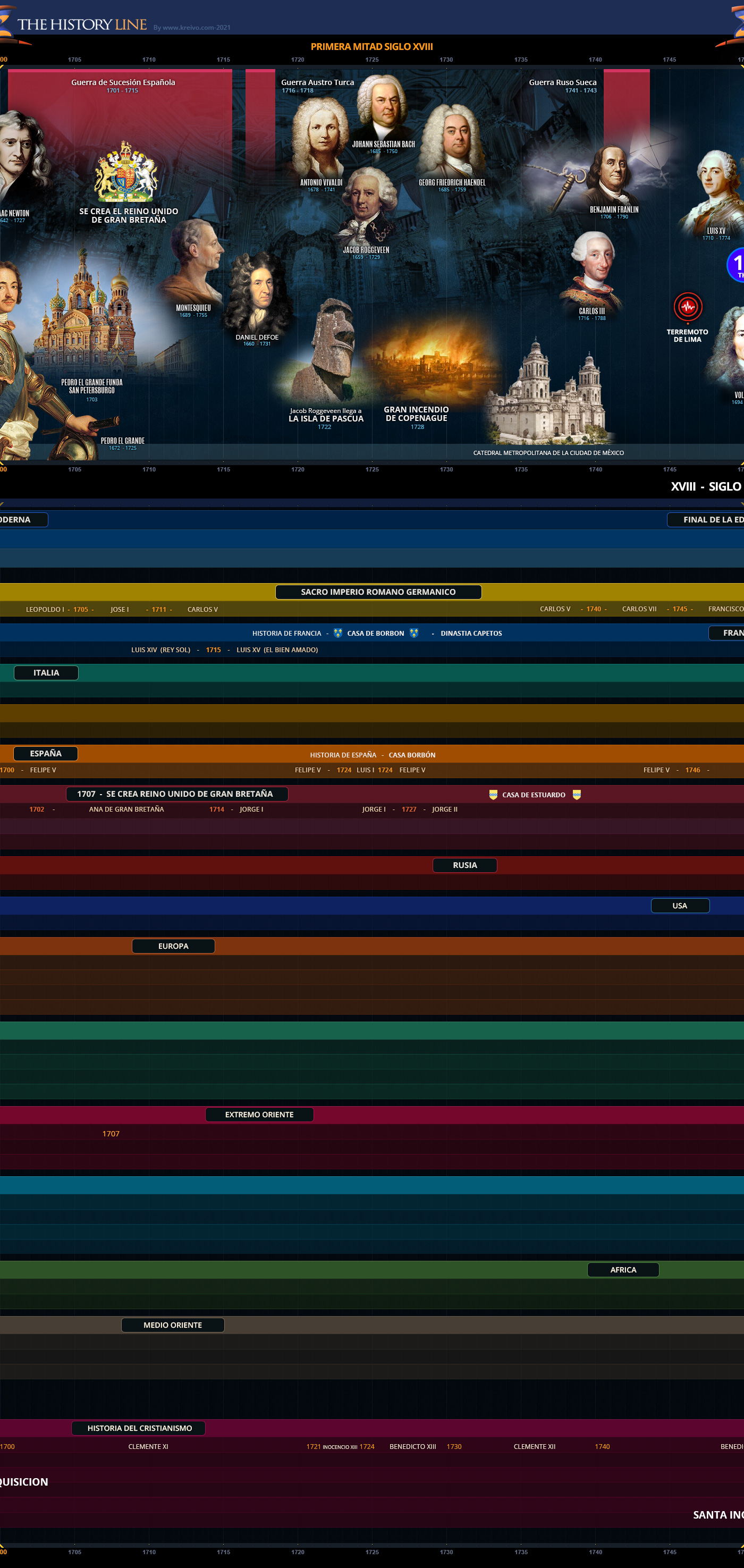Click the 1735 tick on top ruler
Viewport: 744px width, 1568px height.
point(521,60)
